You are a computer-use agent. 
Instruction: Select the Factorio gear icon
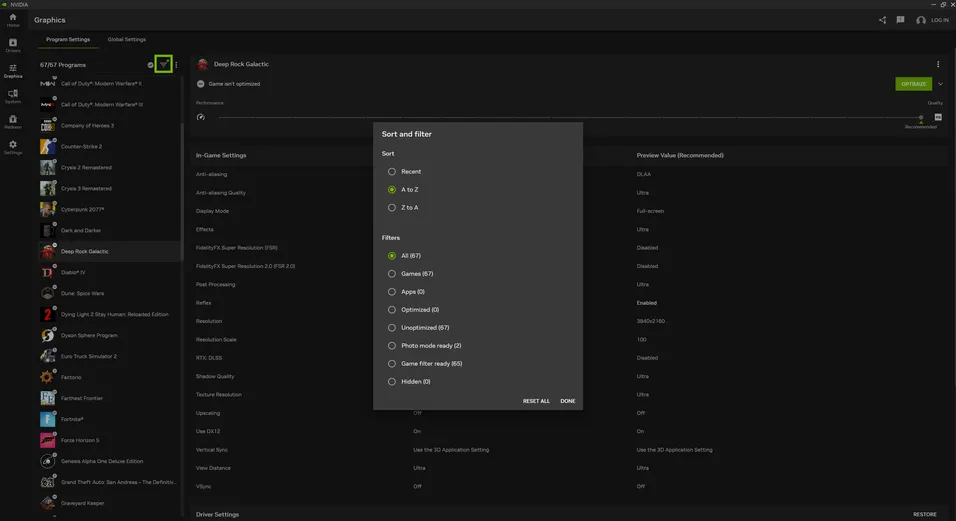tap(48, 377)
